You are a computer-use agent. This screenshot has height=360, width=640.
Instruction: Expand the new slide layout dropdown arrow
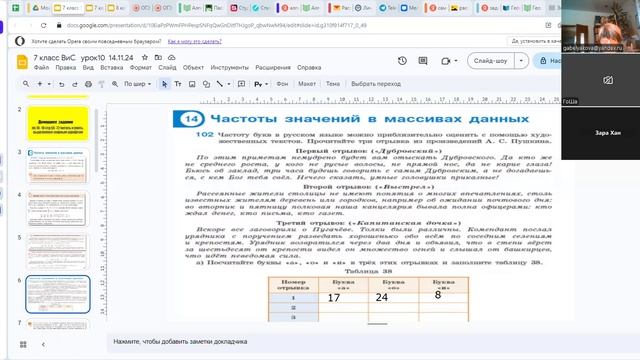[49, 84]
